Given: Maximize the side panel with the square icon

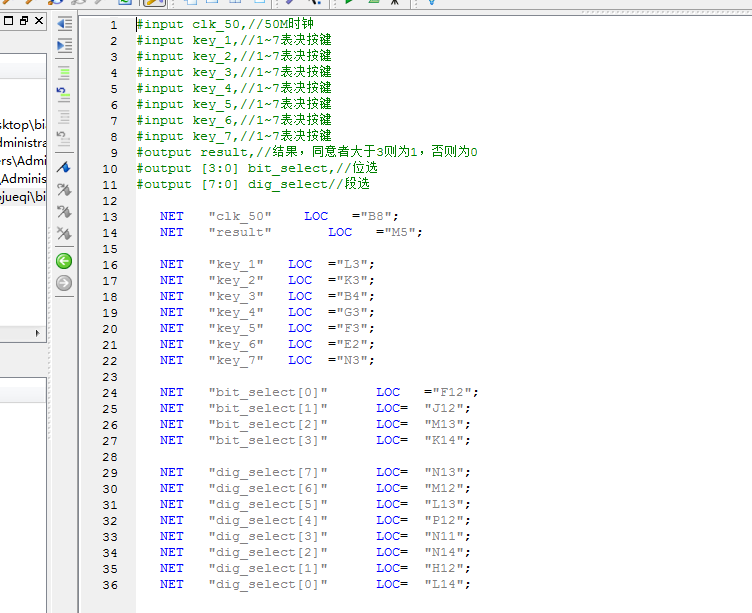Looking at the screenshot, I should click(9, 21).
